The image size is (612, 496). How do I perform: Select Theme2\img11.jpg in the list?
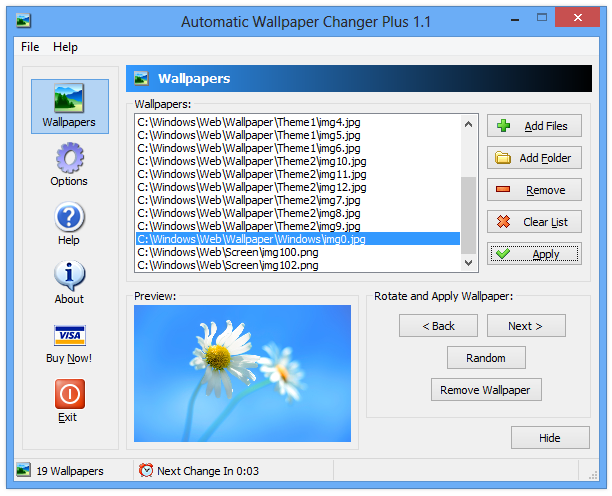(298, 174)
